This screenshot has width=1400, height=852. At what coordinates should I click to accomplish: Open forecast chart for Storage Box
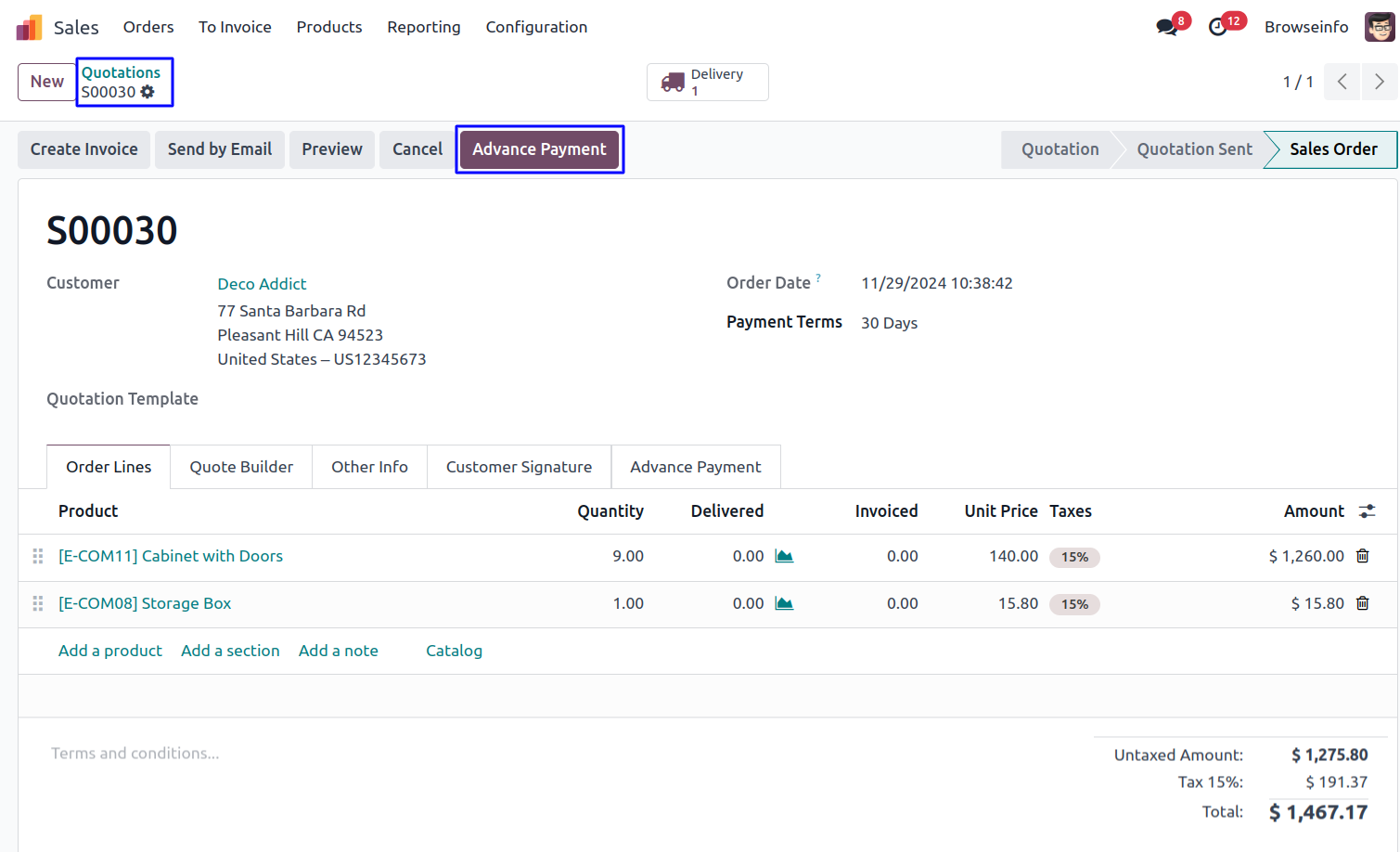point(784,603)
